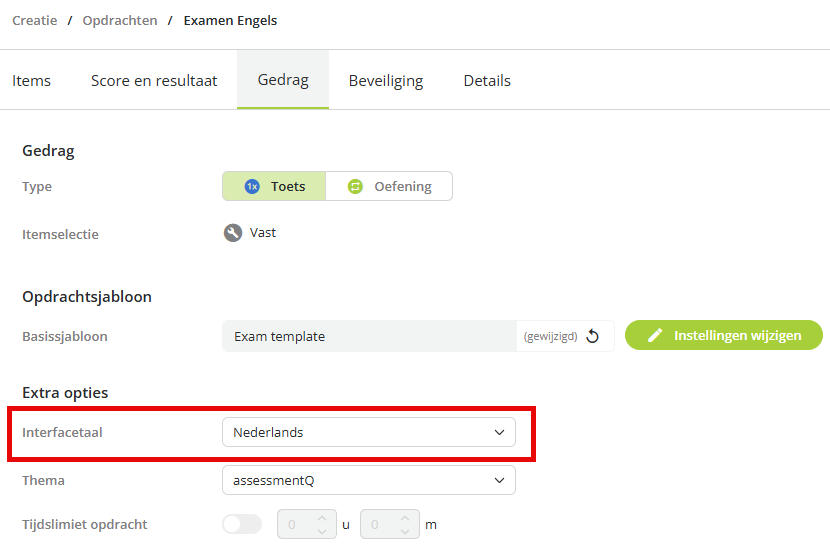The image size is (830, 557).
Task: Switch to the Score en resultaat tab
Action: point(154,80)
